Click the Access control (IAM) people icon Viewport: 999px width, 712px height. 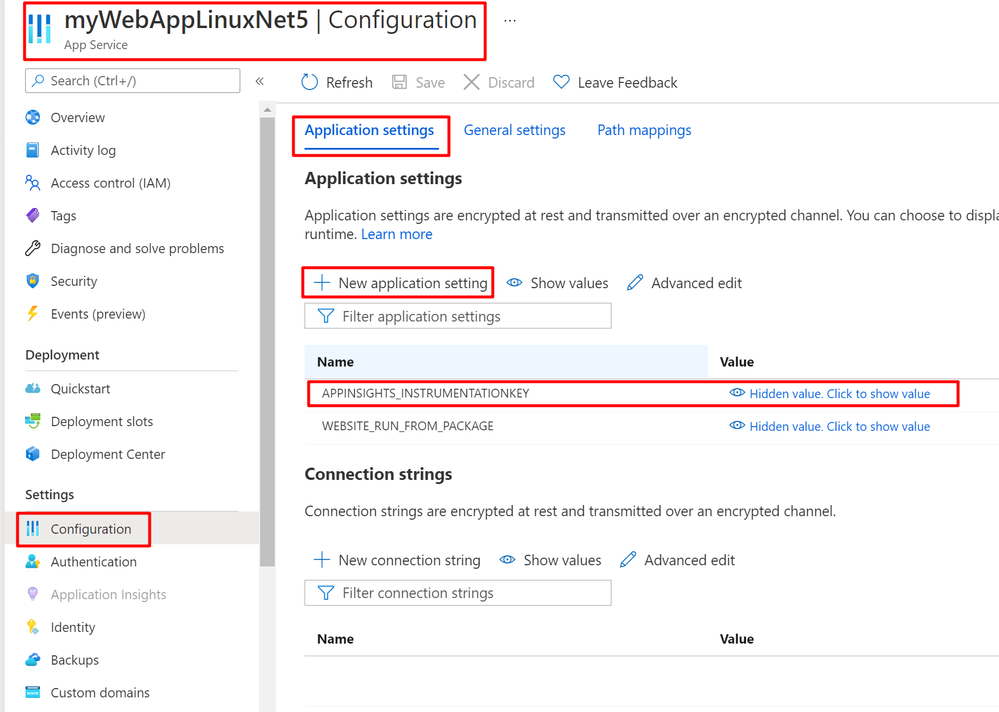click(32, 183)
